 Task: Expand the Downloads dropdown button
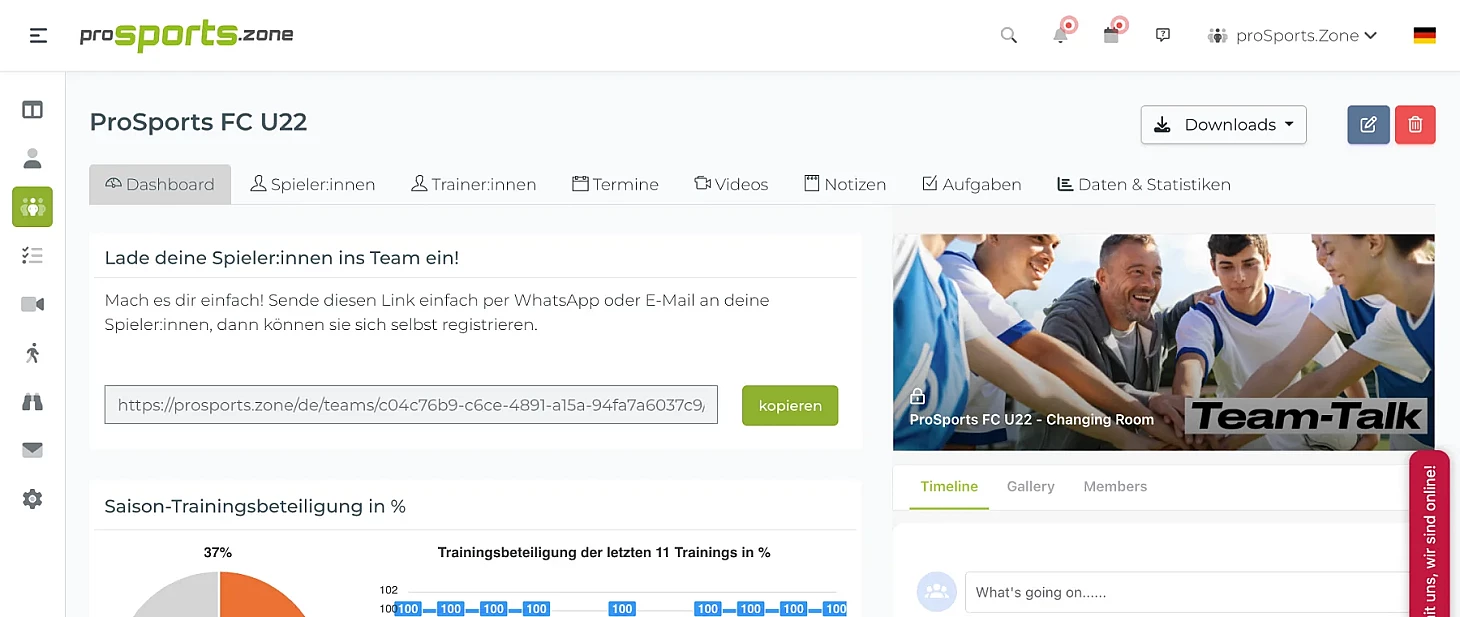(1223, 125)
